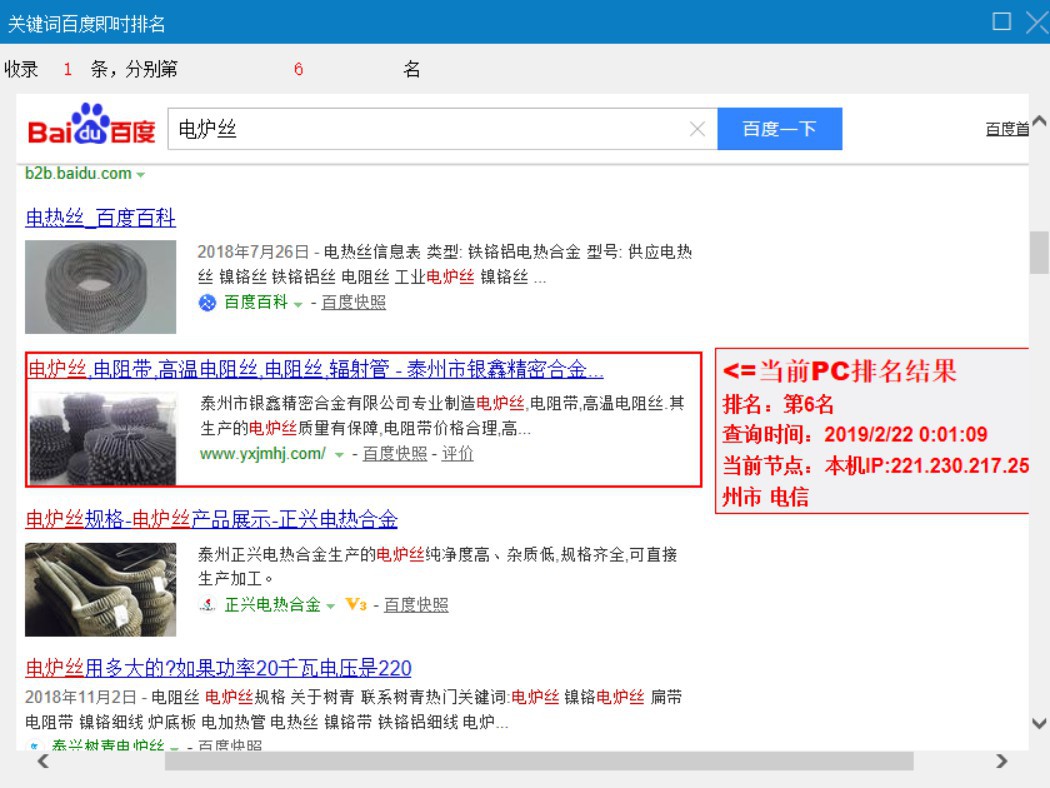Click the 排名：第6名 text
The height and width of the screenshot is (788, 1050).
778,404
